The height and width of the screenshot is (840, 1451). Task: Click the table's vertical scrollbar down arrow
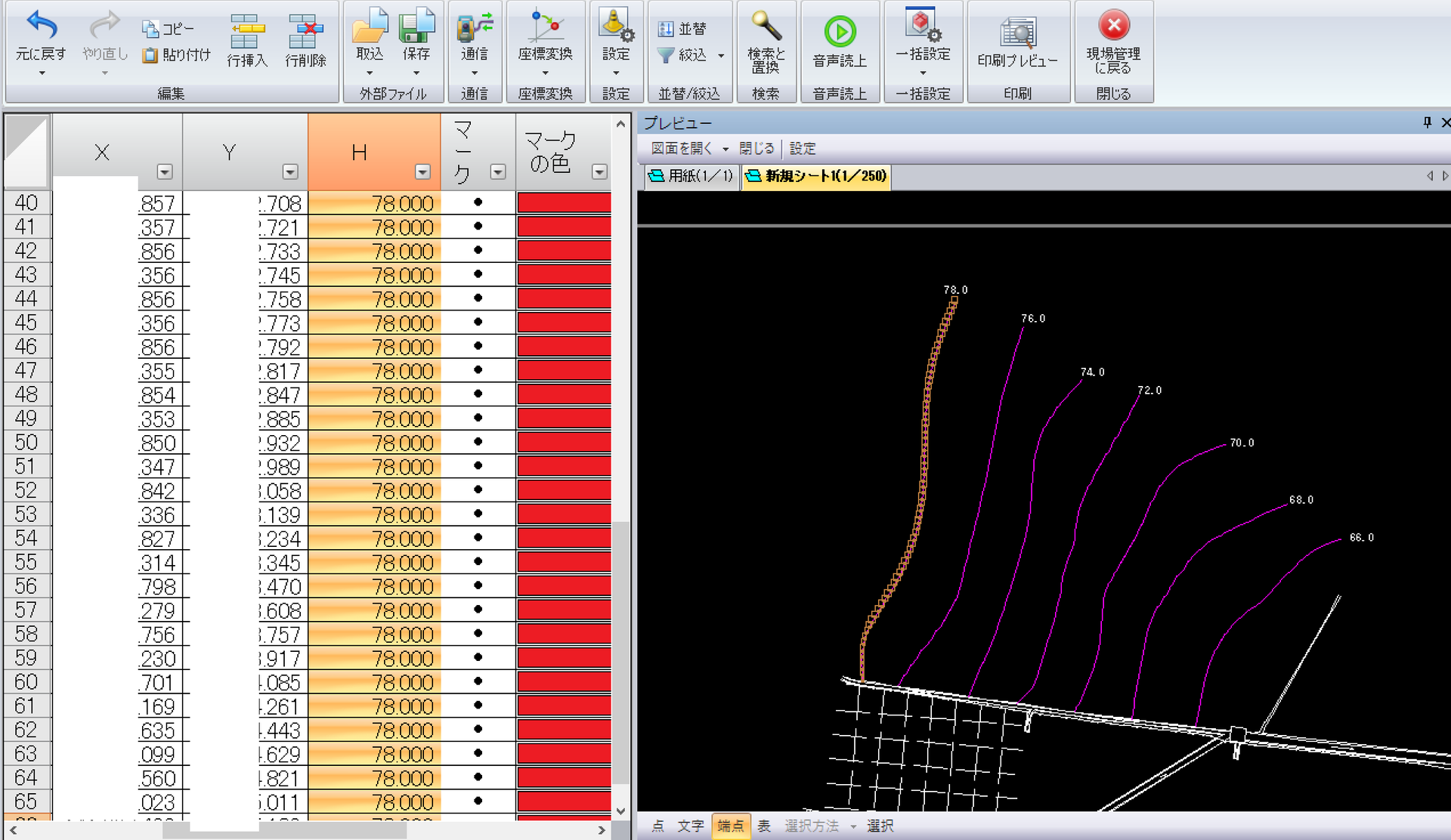tap(620, 811)
